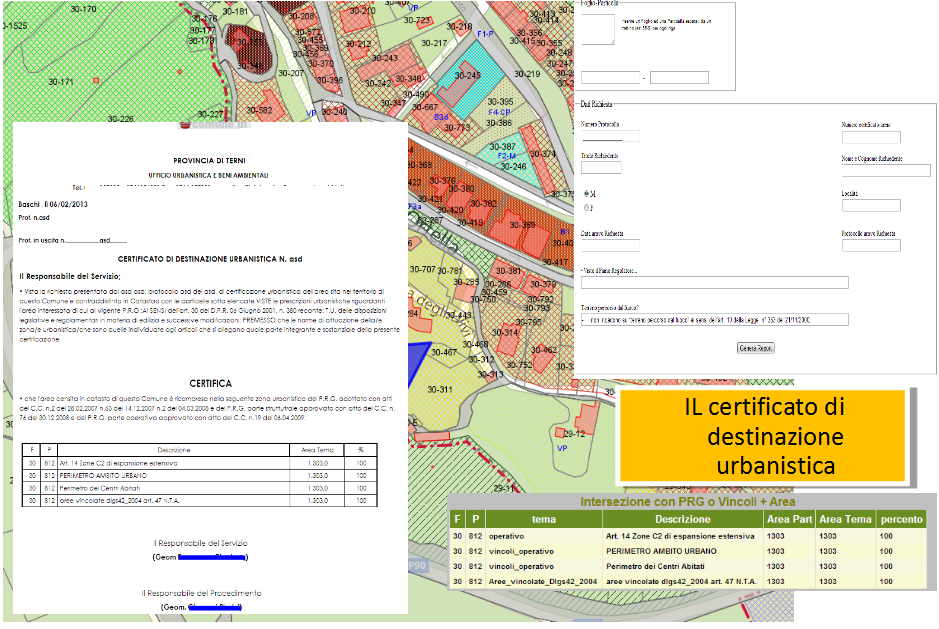Click map parcel 30-207
This screenshot has height=629, width=939.
[291, 73]
